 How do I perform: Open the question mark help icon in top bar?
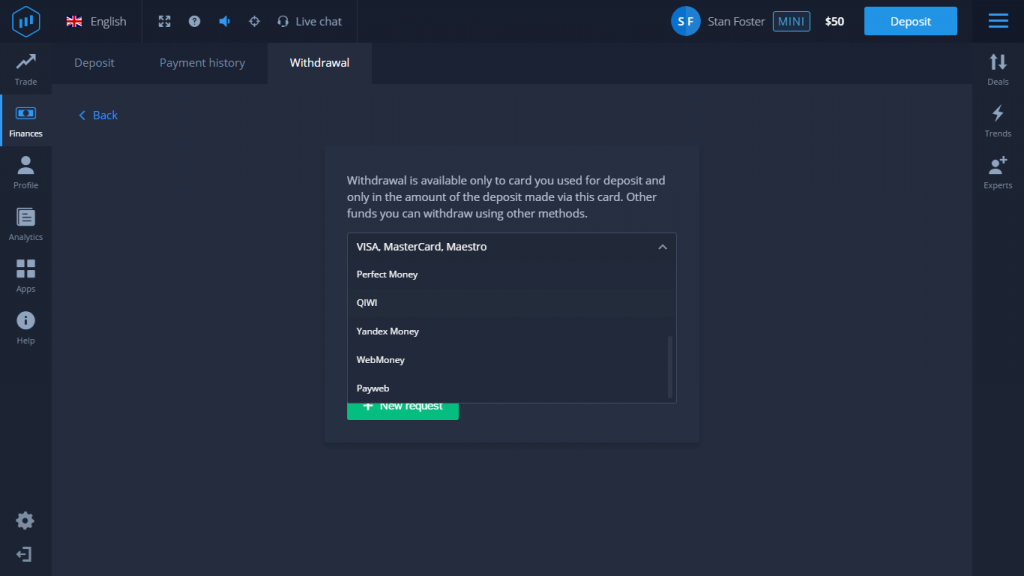coord(195,22)
